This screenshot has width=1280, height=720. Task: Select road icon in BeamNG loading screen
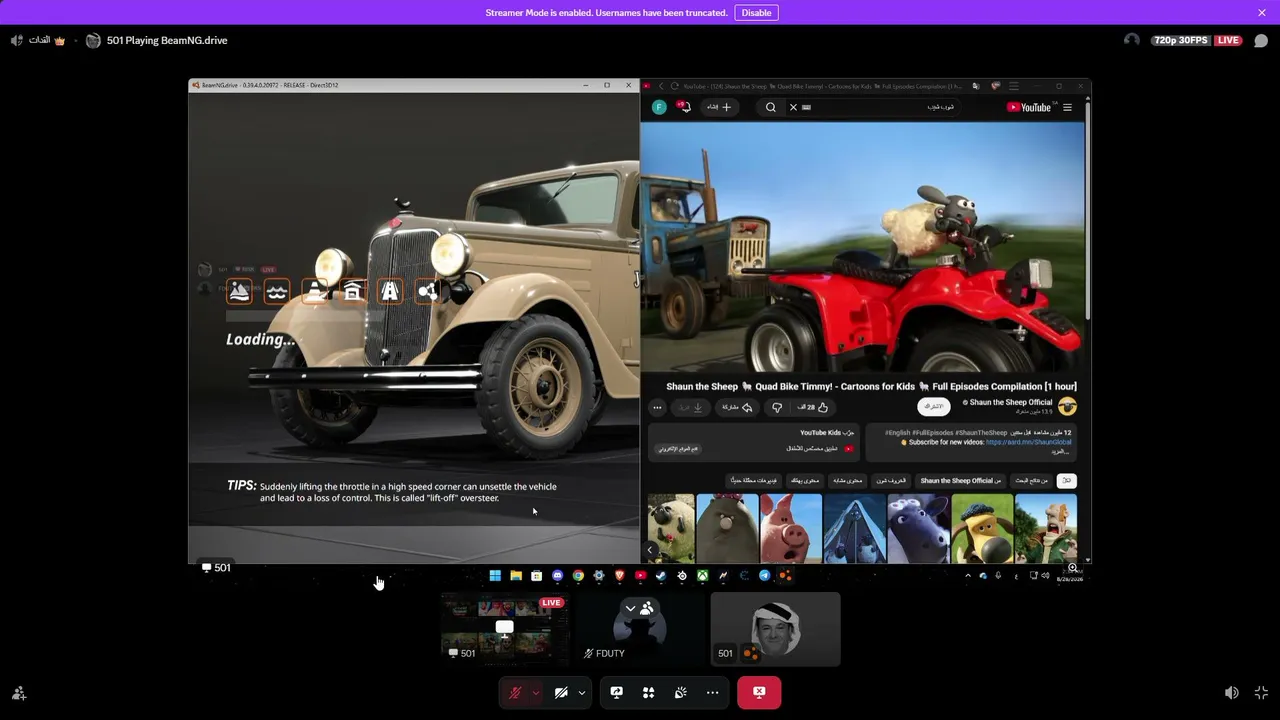click(x=390, y=291)
